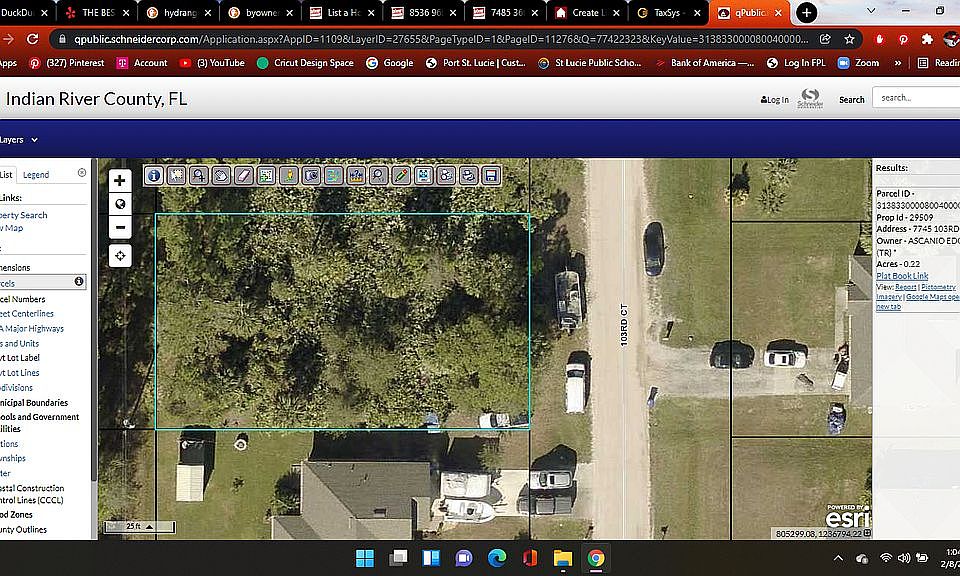Use the eraser clear-selection tool

click(244, 176)
